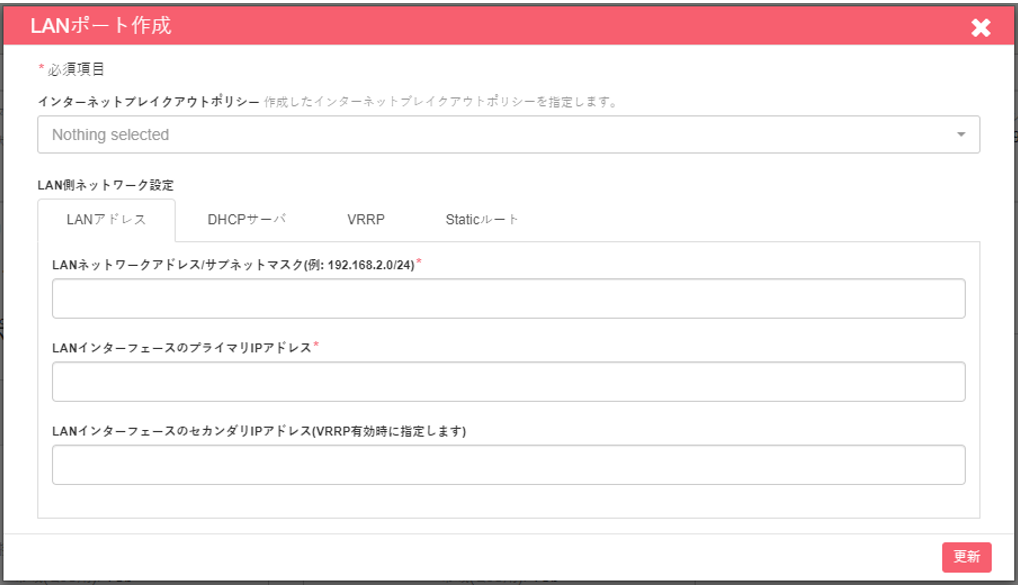This screenshot has height=586, width=1018.
Task: Click the dropdown caret arrow
Action: click(961, 134)
